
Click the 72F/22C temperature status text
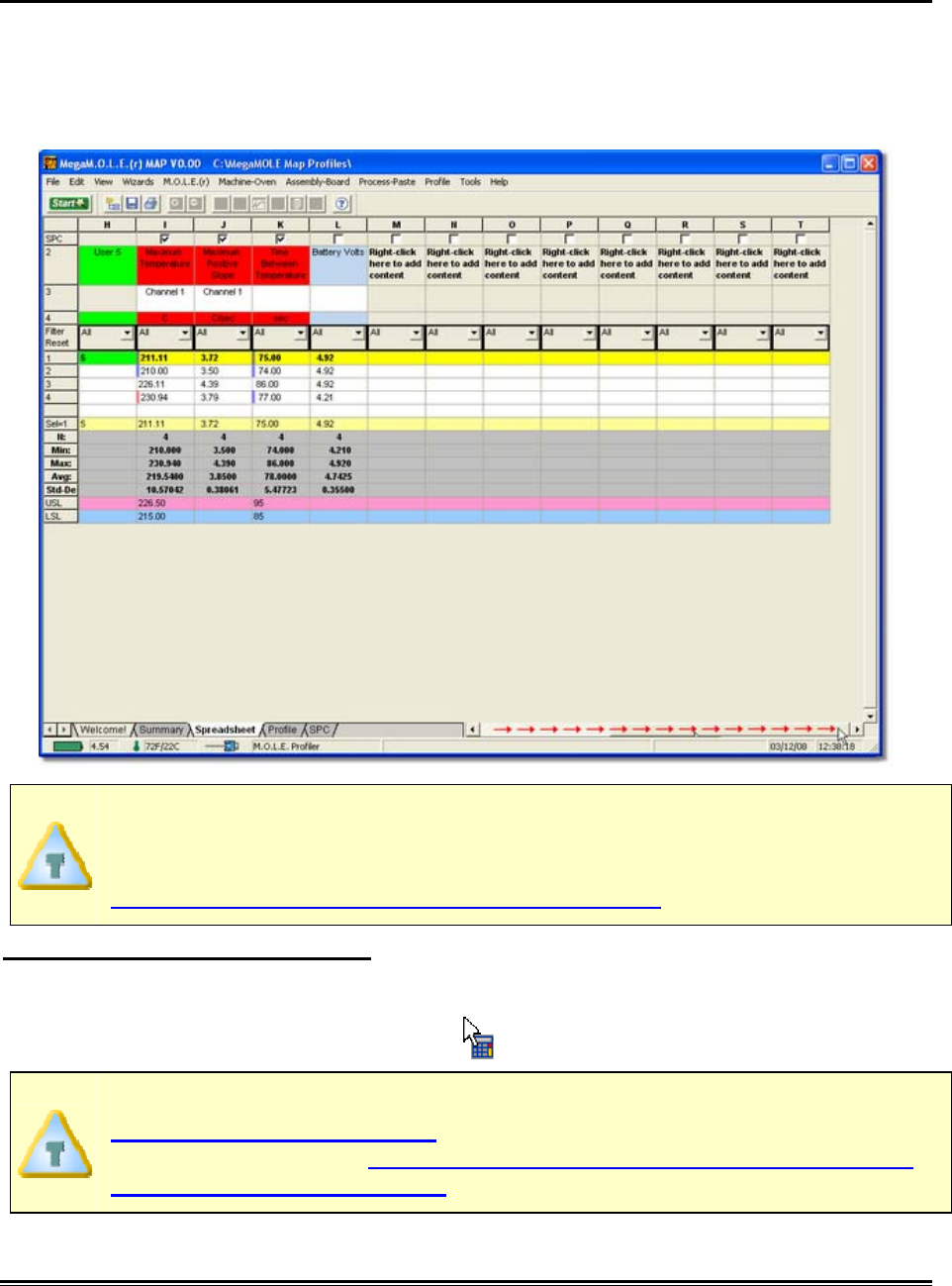(x=162, y=746)
